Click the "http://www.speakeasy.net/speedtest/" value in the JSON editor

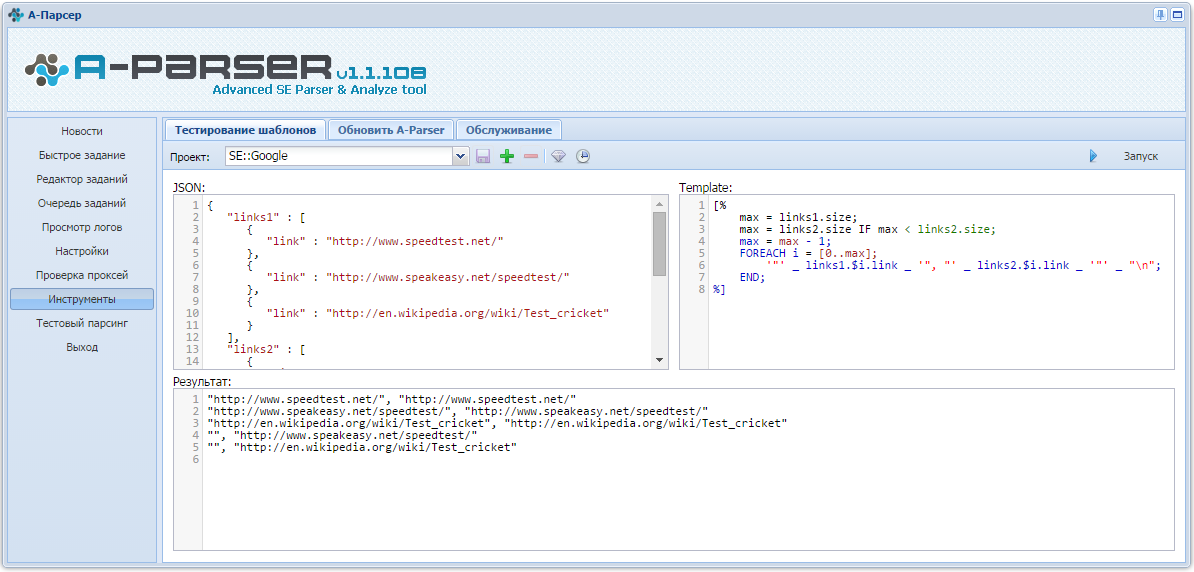pyautogui.click(x=448, y=277)
